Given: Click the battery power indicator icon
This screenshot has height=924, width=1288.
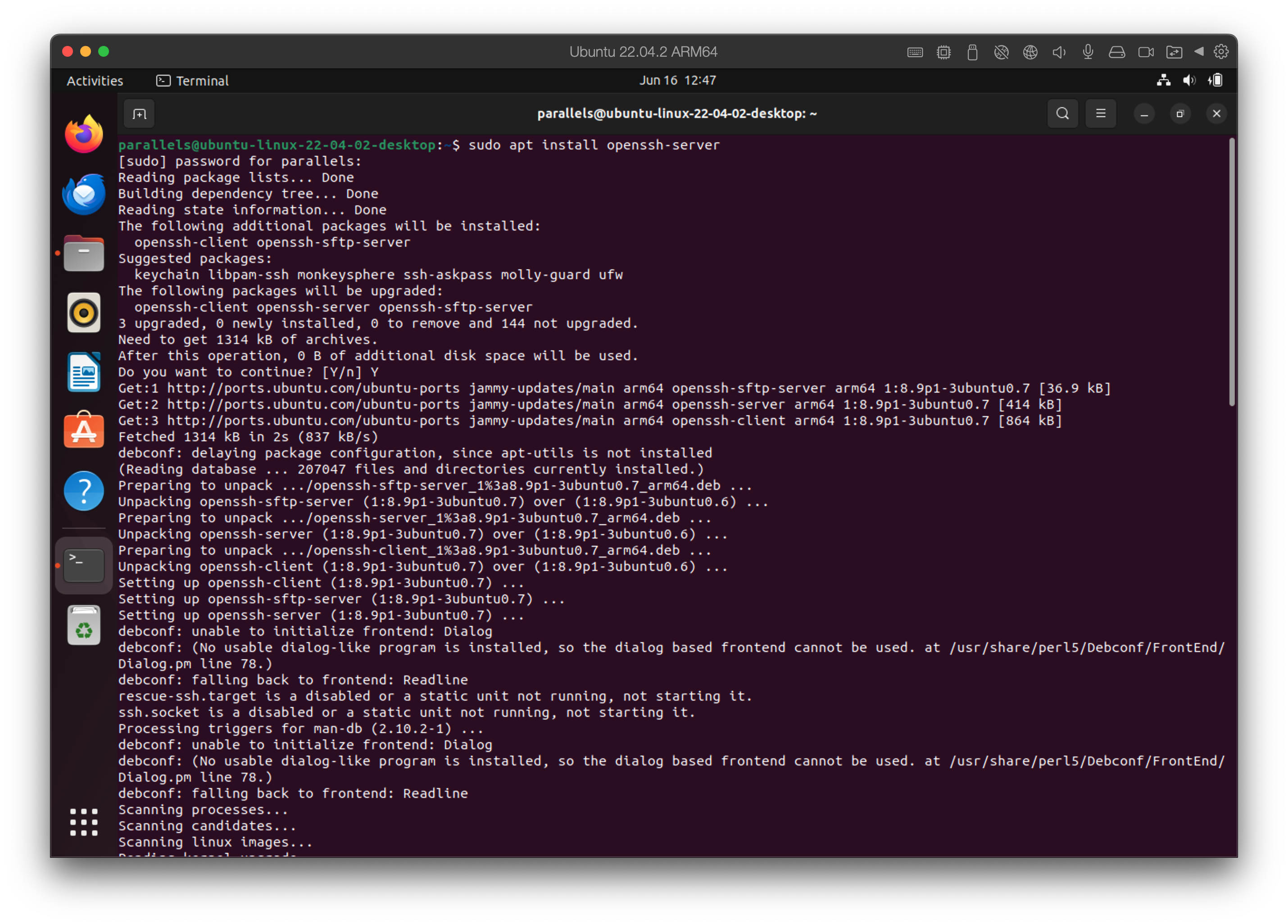Looking at the screenshot, I should (x=1215, y=80).
